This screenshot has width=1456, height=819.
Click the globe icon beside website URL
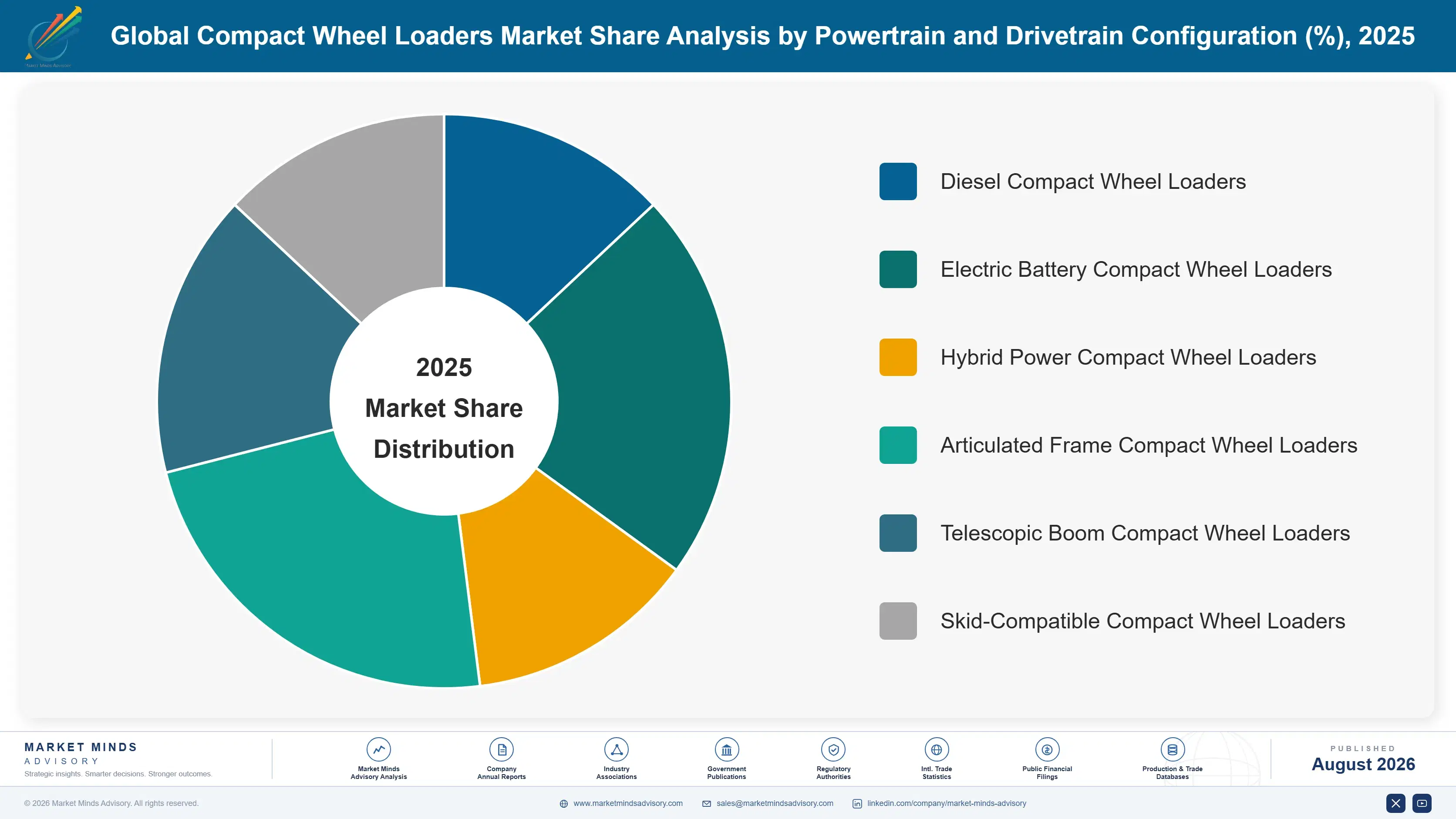[563, 804]
